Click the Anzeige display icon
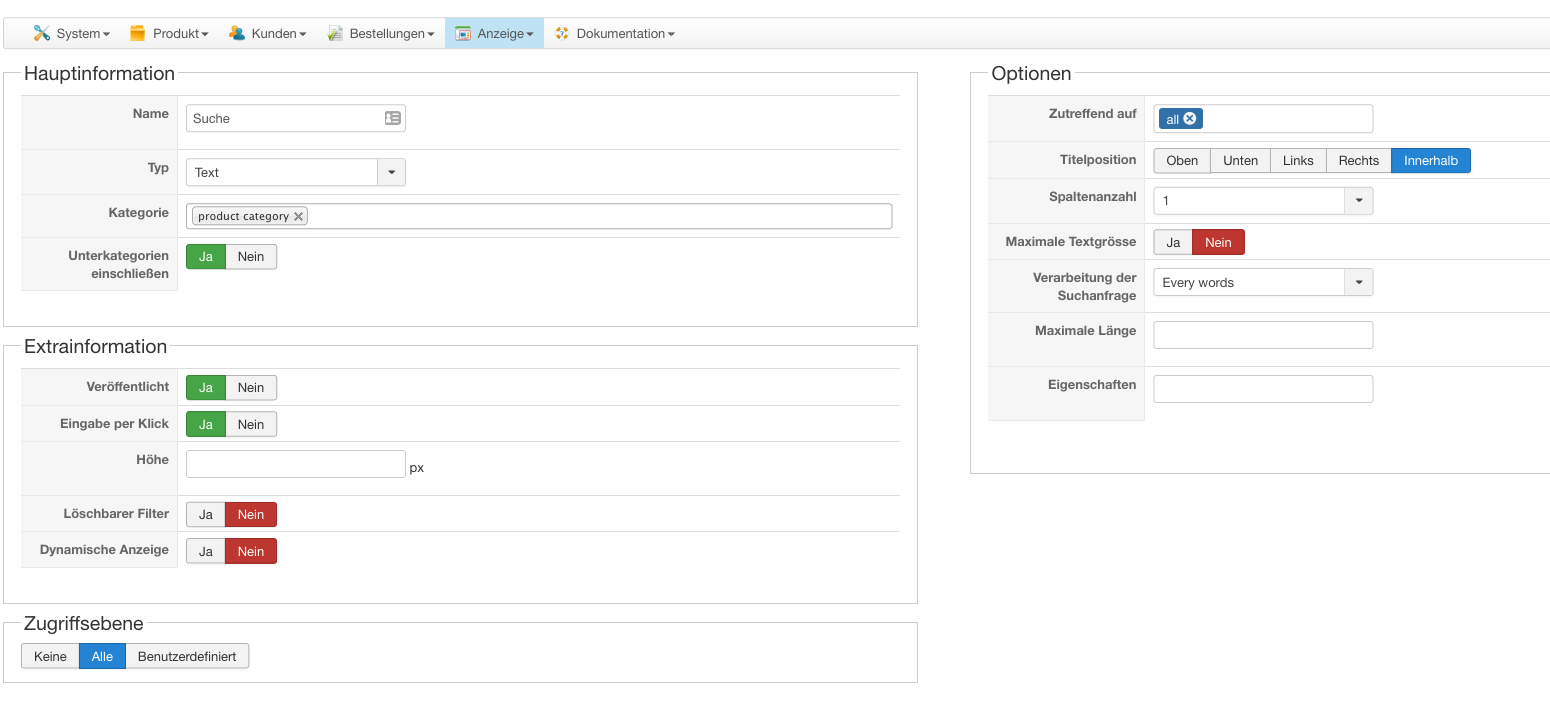1550x722 pixels. click(463, 33)
